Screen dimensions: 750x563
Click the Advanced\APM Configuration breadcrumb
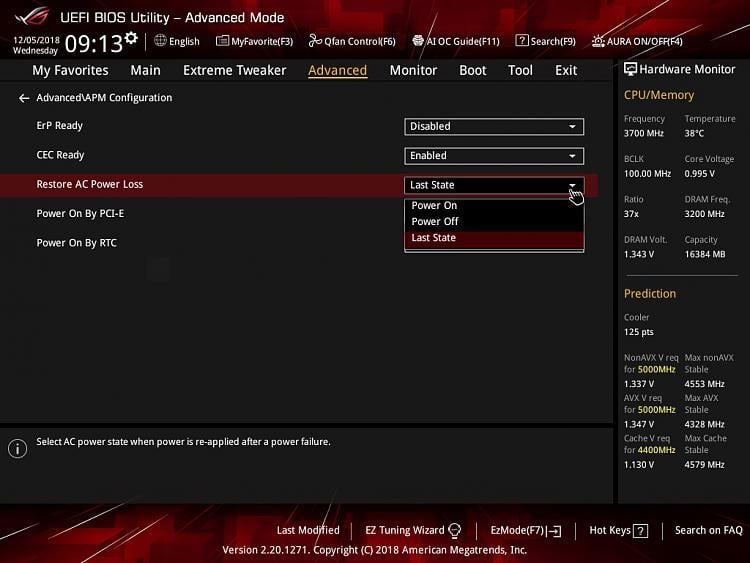[x=104, y=98]
